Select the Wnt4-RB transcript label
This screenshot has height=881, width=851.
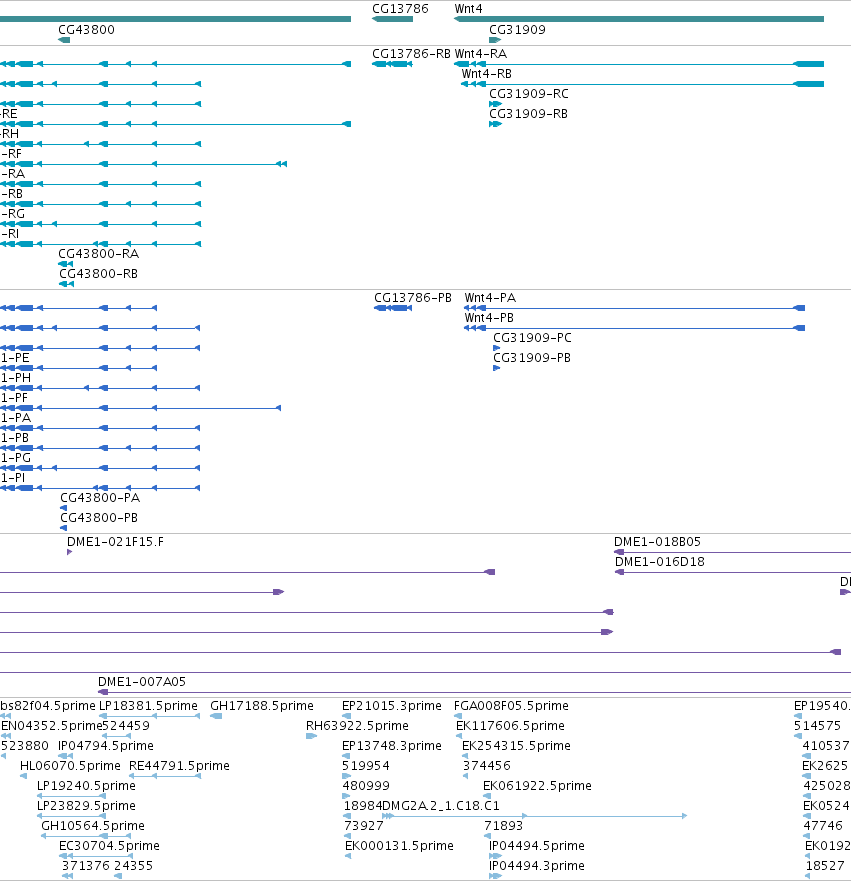(x=486, y=74)
